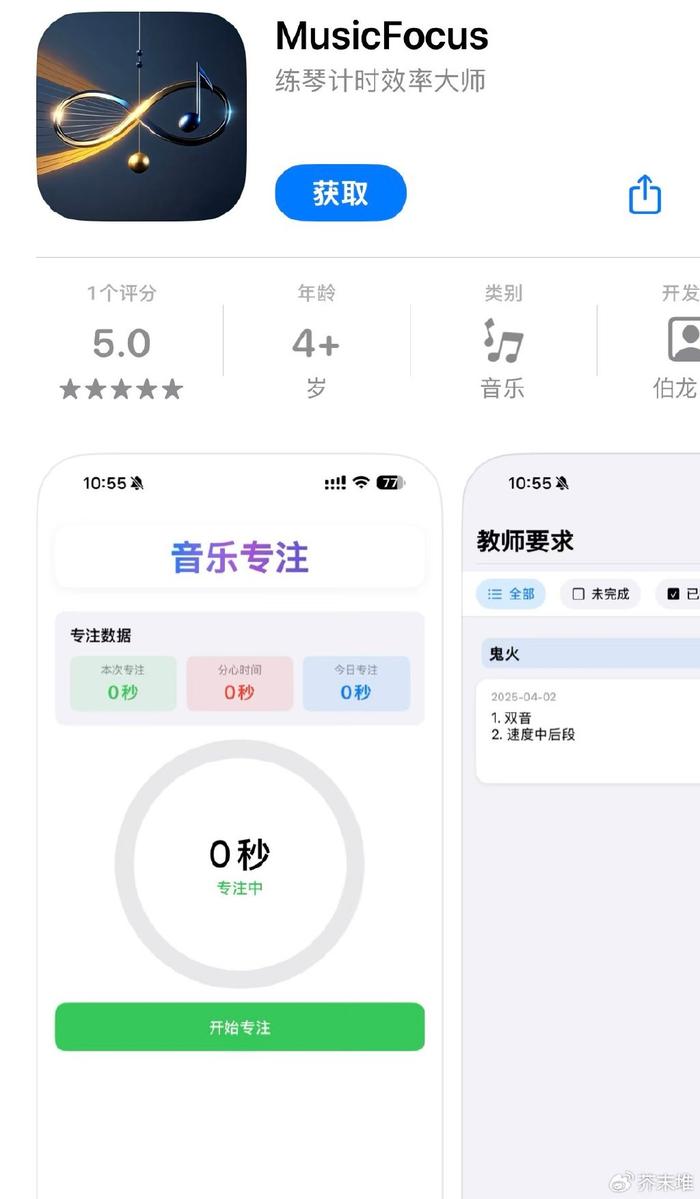
Task: Tap 分心时间 0秒 stat card
Action: point(239,683)
